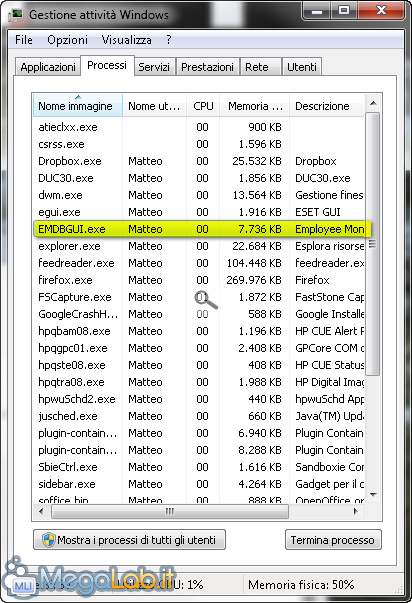The image size is (412, 603).
Task: Open the Visualizza menu
Action: click(x=126, y=40)
